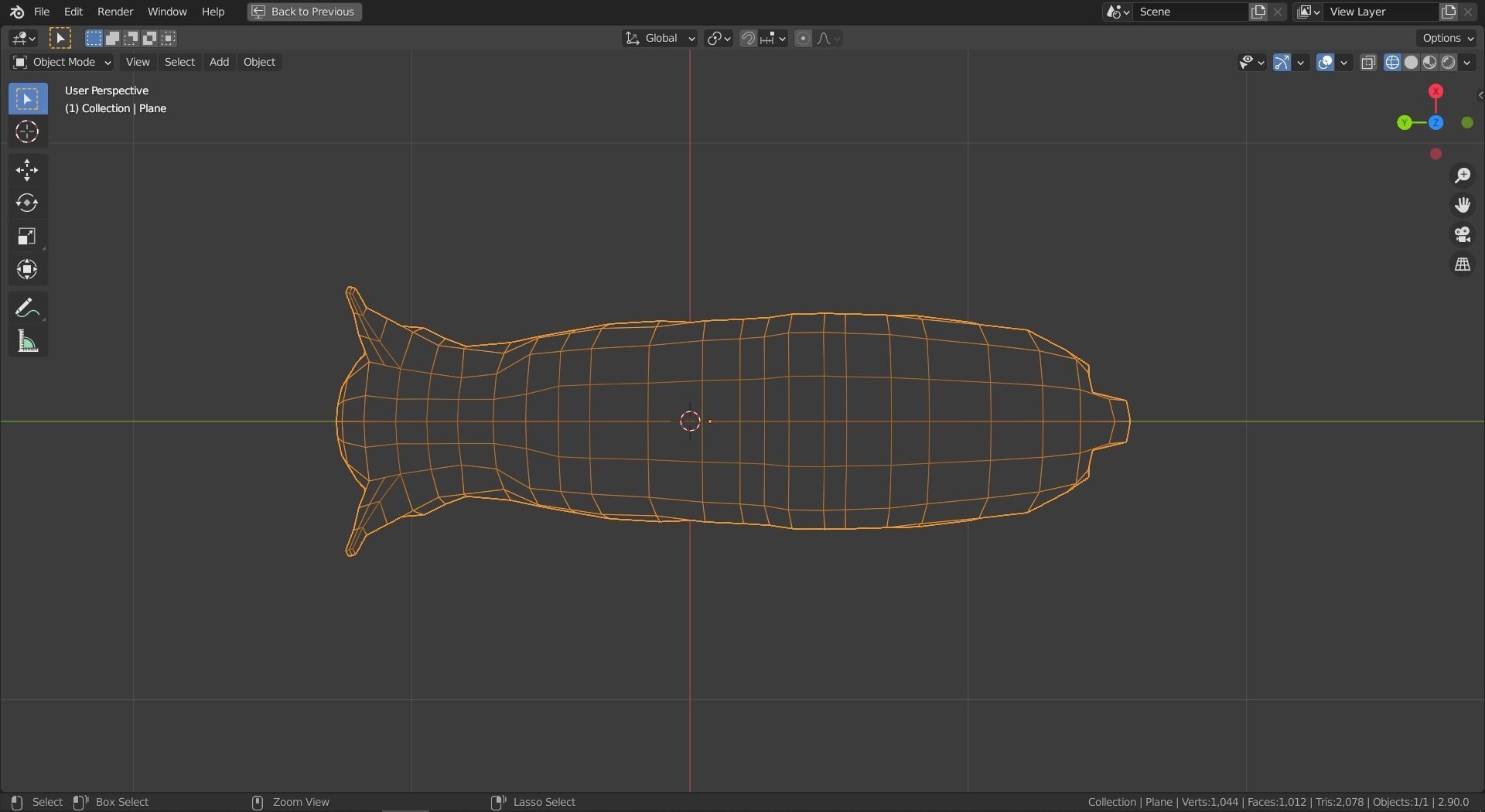Select the Select Box tool in toolbar
This screenshot has width=1485, height=812.
pos(28,99)
